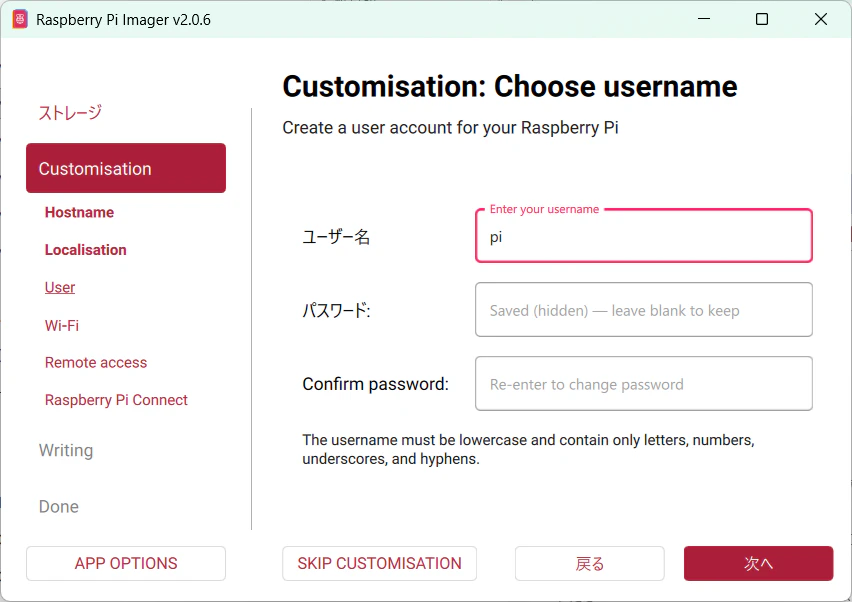The image size is (852, 602).
Task: Close the Raspberry Pi Imager window
Action: pos(820,19)
